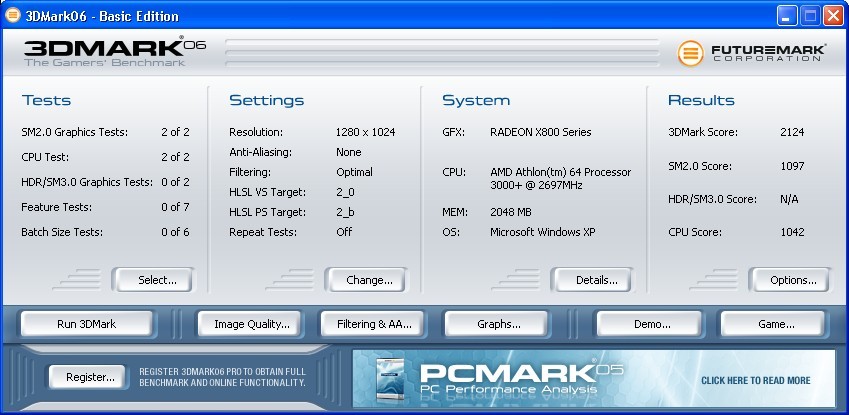Click the 3DMark06 title bar icon
849x415 pixels.
click(x=12, y=15)
